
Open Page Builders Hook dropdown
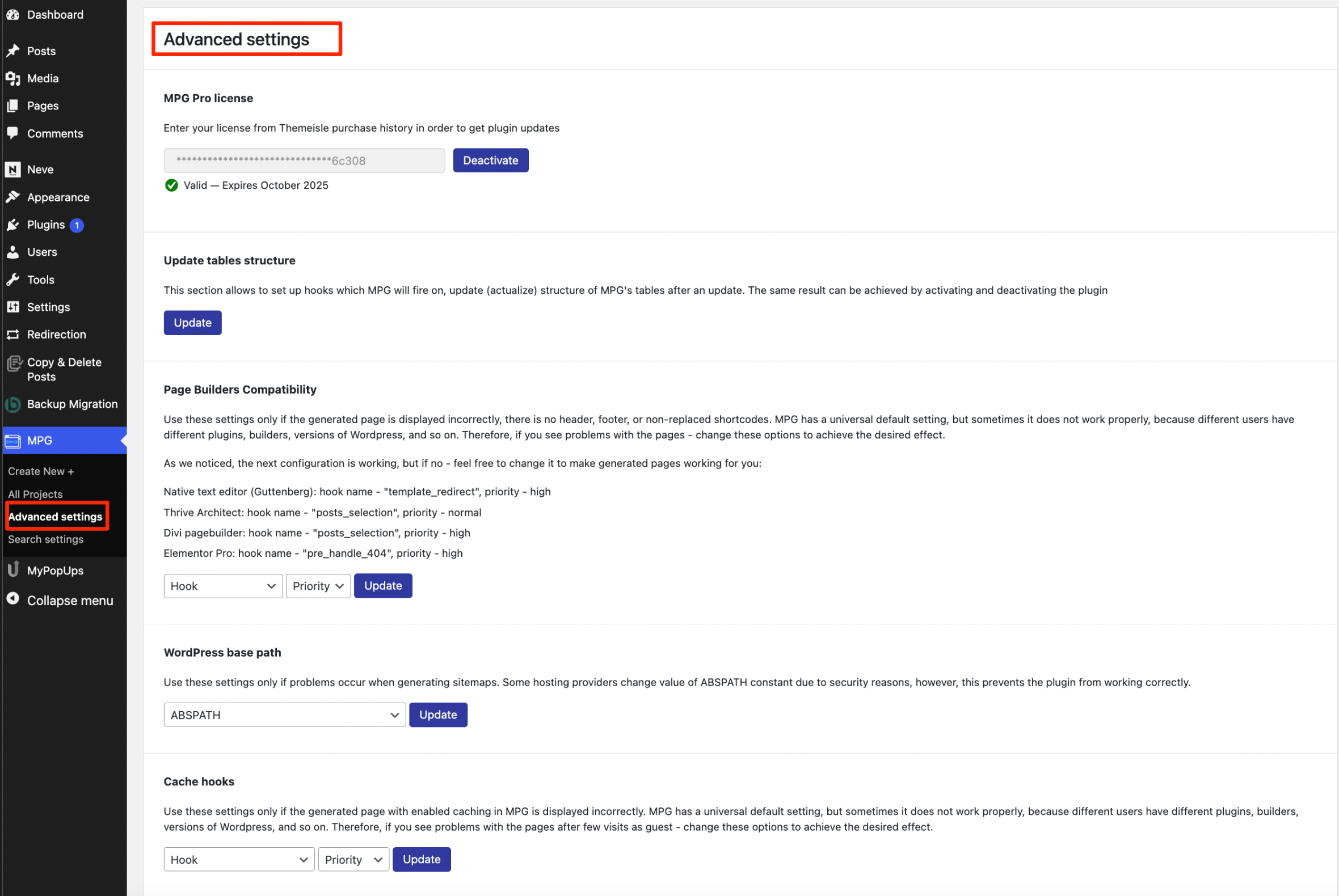point(223,586)
